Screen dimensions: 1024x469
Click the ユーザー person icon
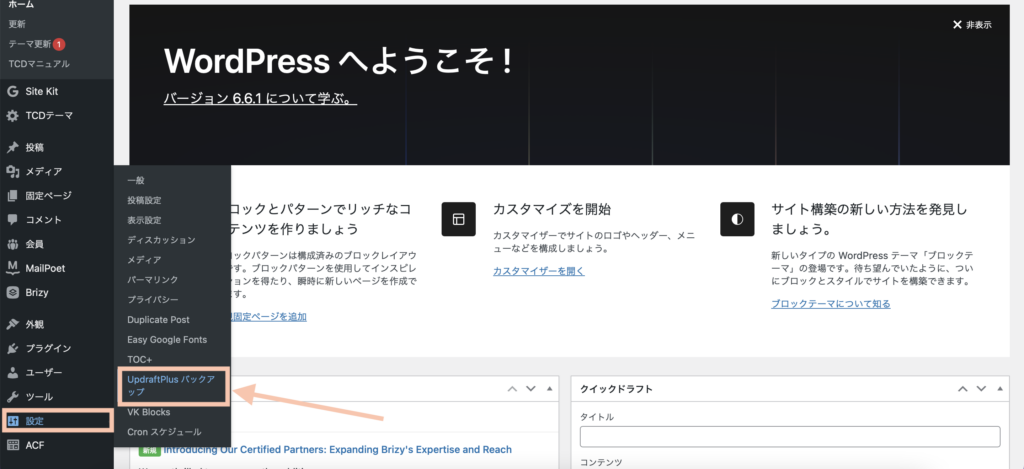point(12,373)
